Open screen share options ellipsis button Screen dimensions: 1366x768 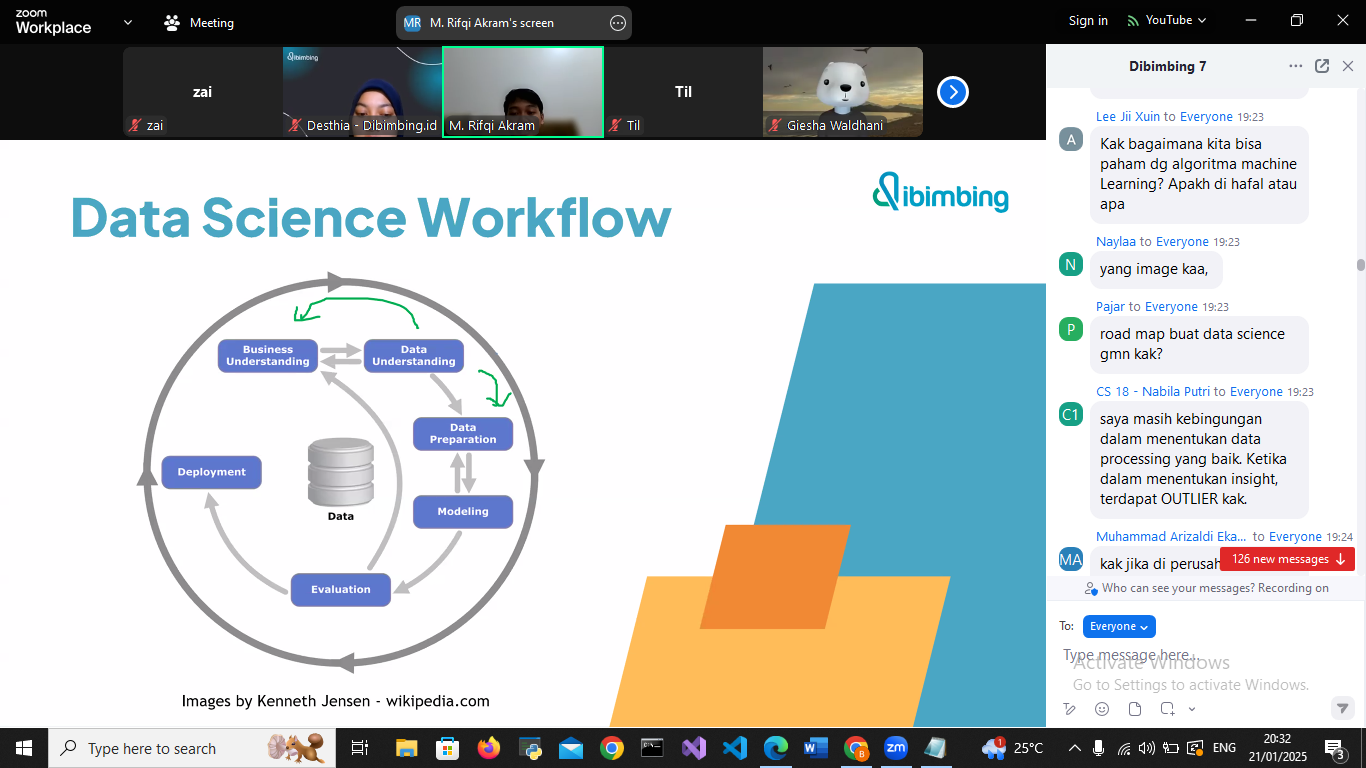[618, 22]
